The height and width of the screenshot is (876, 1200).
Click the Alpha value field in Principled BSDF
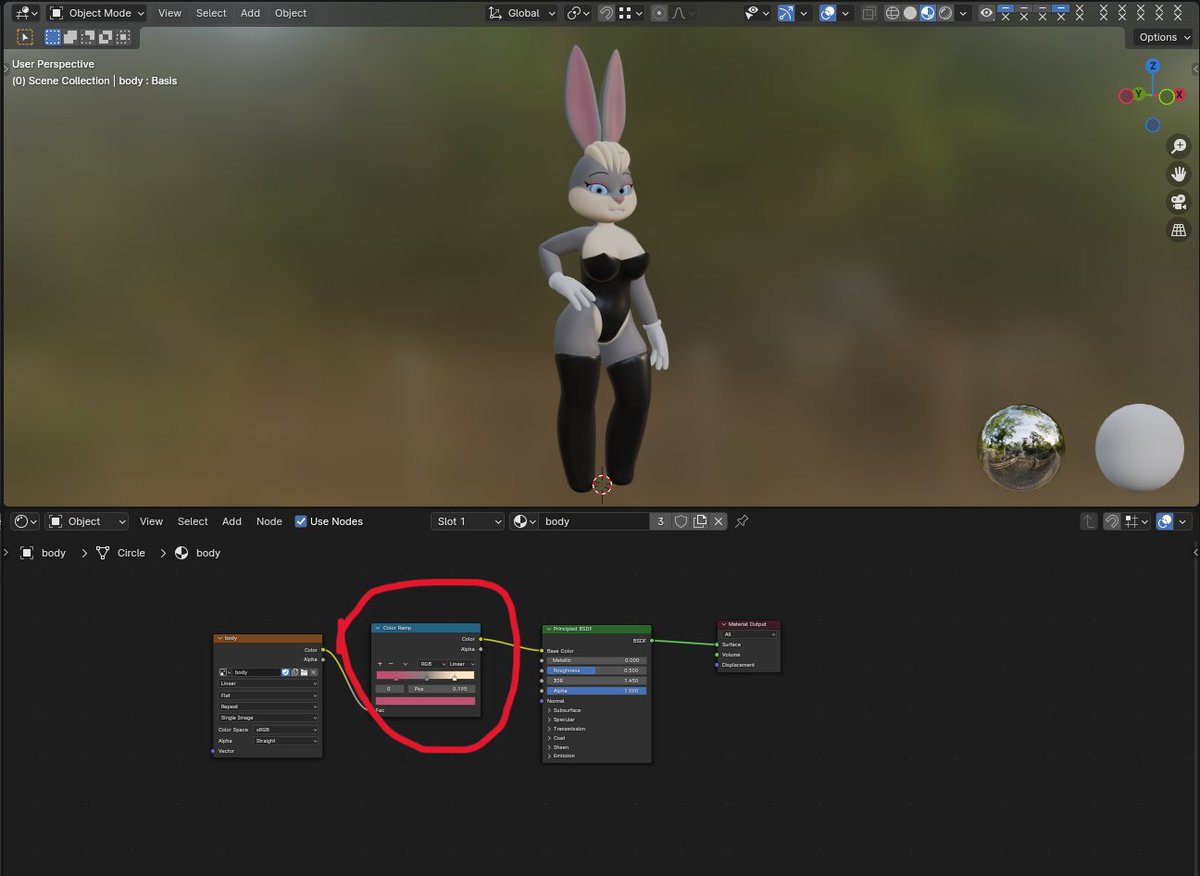coord(597,691)
